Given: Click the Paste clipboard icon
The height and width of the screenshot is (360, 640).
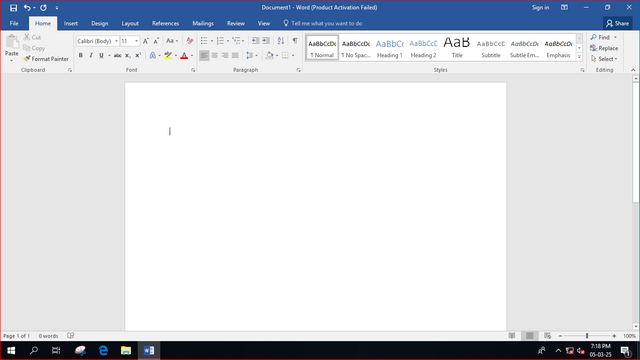Looking at the screenshot, I should tap(12, 42).
